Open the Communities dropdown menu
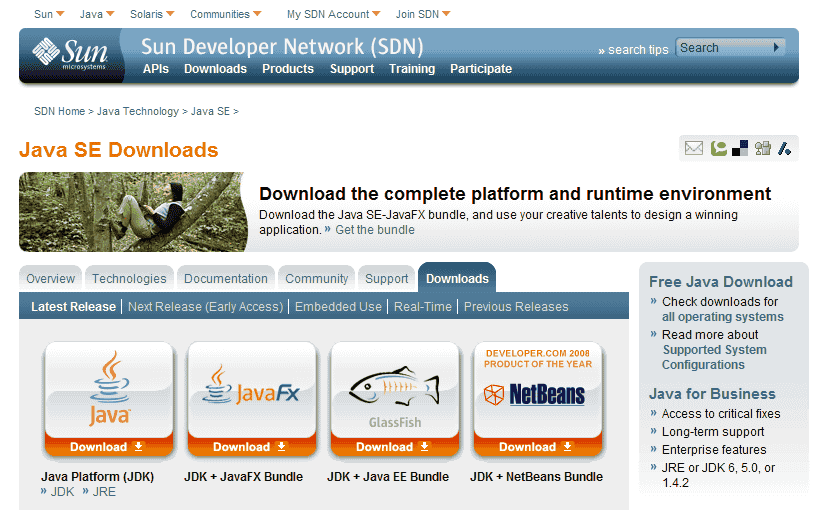825x510 pixels. click(x=226, y=14)
